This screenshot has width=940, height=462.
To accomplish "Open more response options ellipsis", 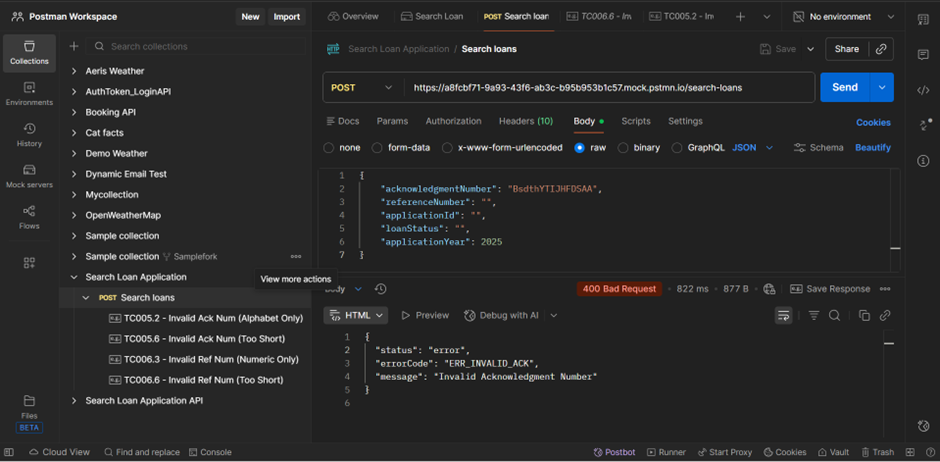I will (x=884, y=289).
